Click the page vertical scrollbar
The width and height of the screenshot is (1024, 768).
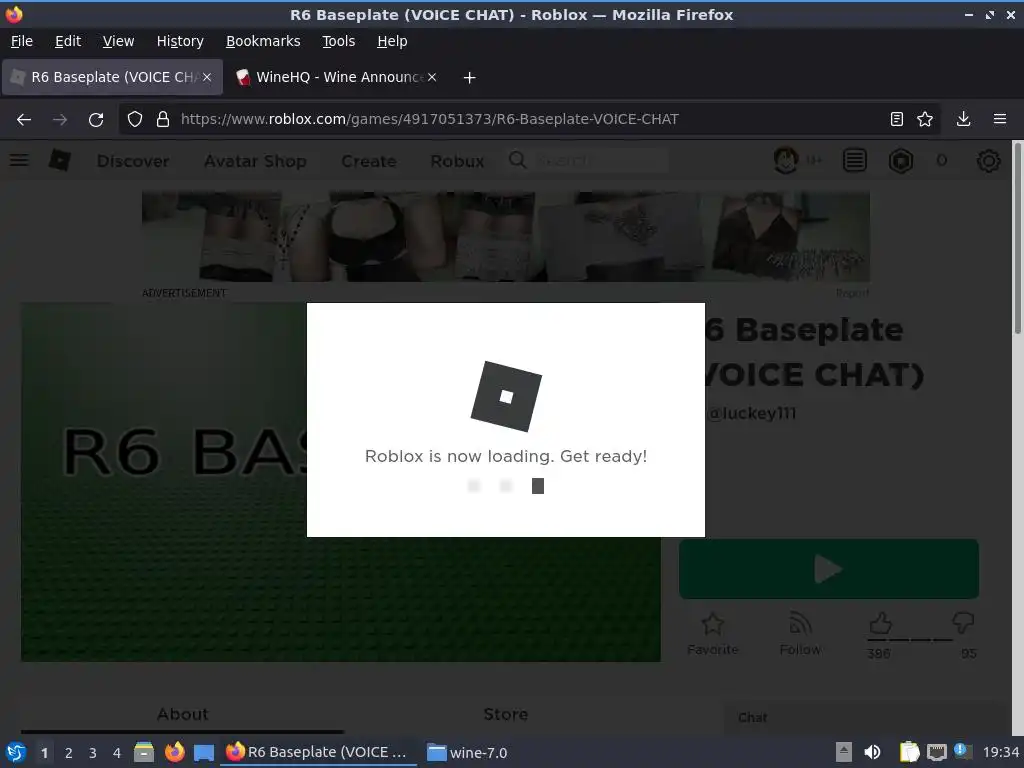(1017, 238)
